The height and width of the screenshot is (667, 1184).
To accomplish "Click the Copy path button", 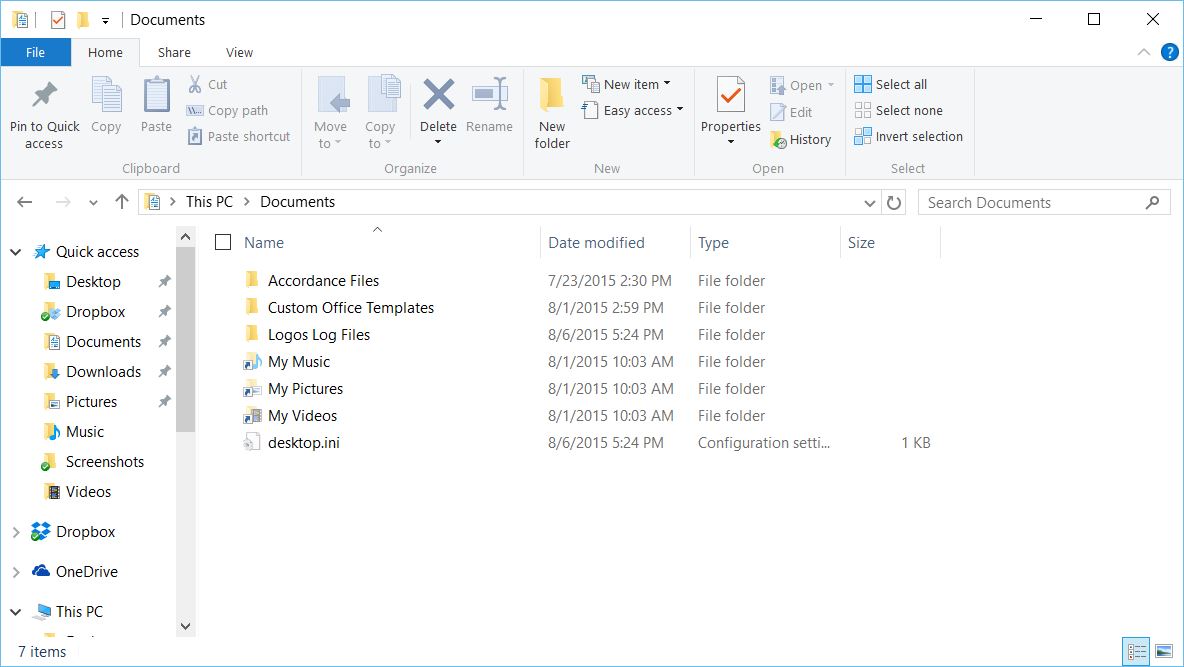I will click(231, 111).
